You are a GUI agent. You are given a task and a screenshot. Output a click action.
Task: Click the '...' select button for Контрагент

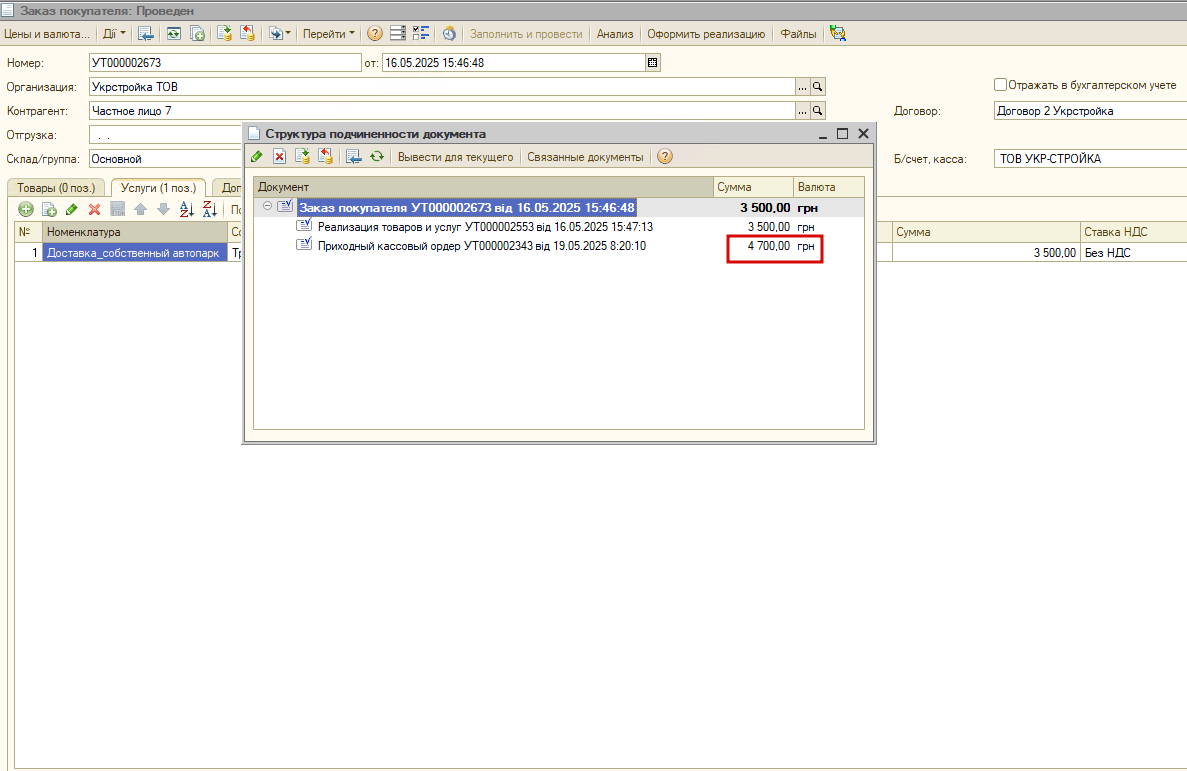click(802, 111)
